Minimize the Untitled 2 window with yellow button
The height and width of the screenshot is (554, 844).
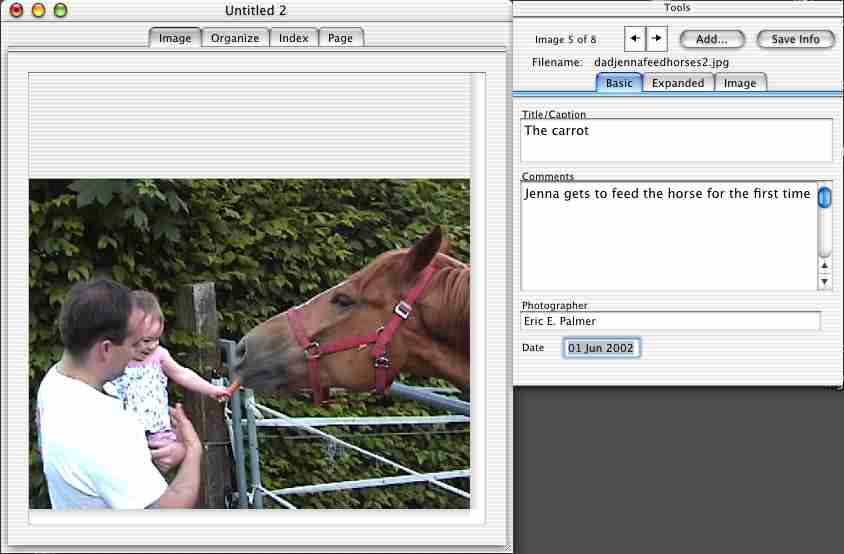38,10
